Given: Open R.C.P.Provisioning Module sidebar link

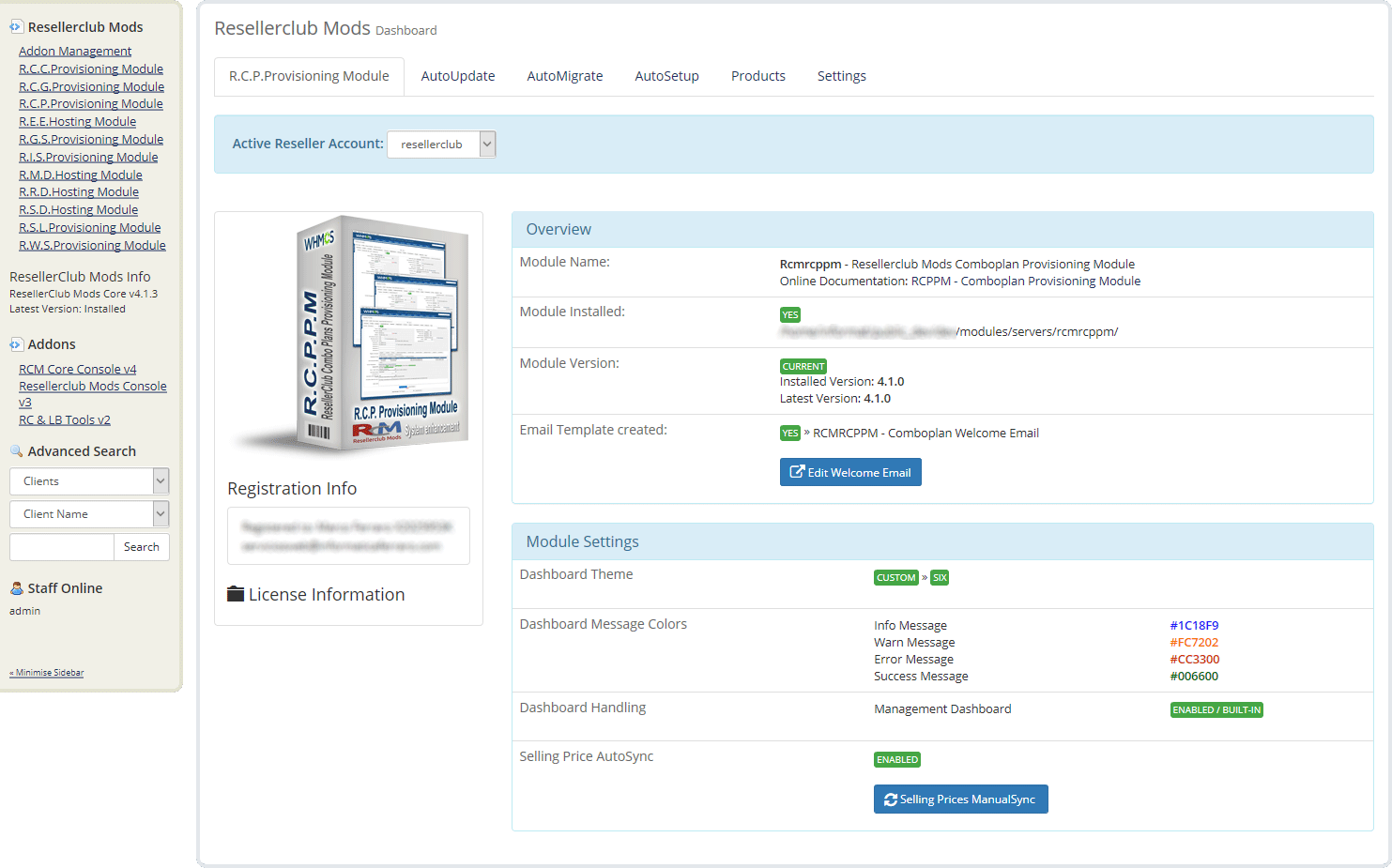Looking at the screenshot, I should 91,104.
